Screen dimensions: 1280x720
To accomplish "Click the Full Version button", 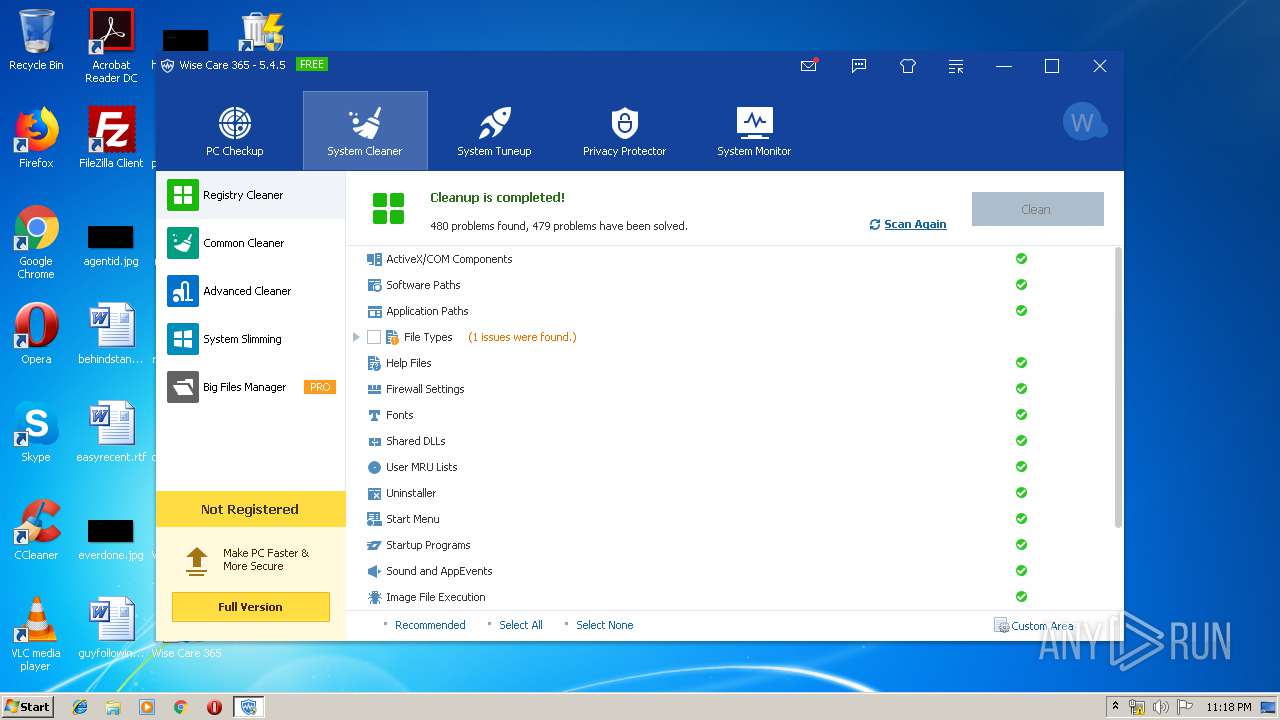I will (250, 607).
